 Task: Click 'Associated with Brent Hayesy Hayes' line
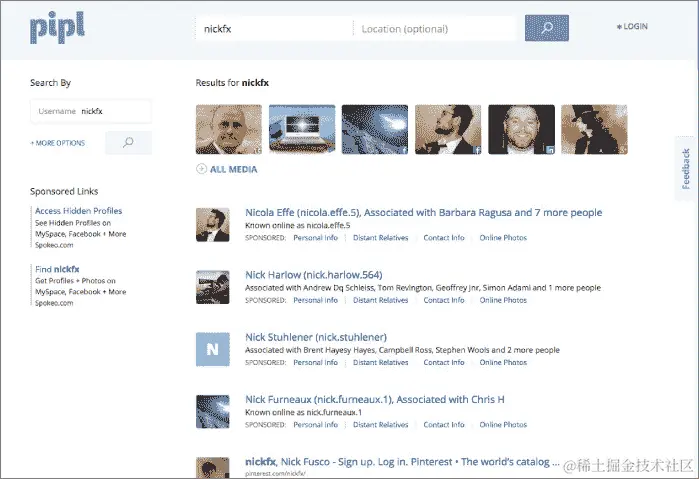(x=402, y=350)
